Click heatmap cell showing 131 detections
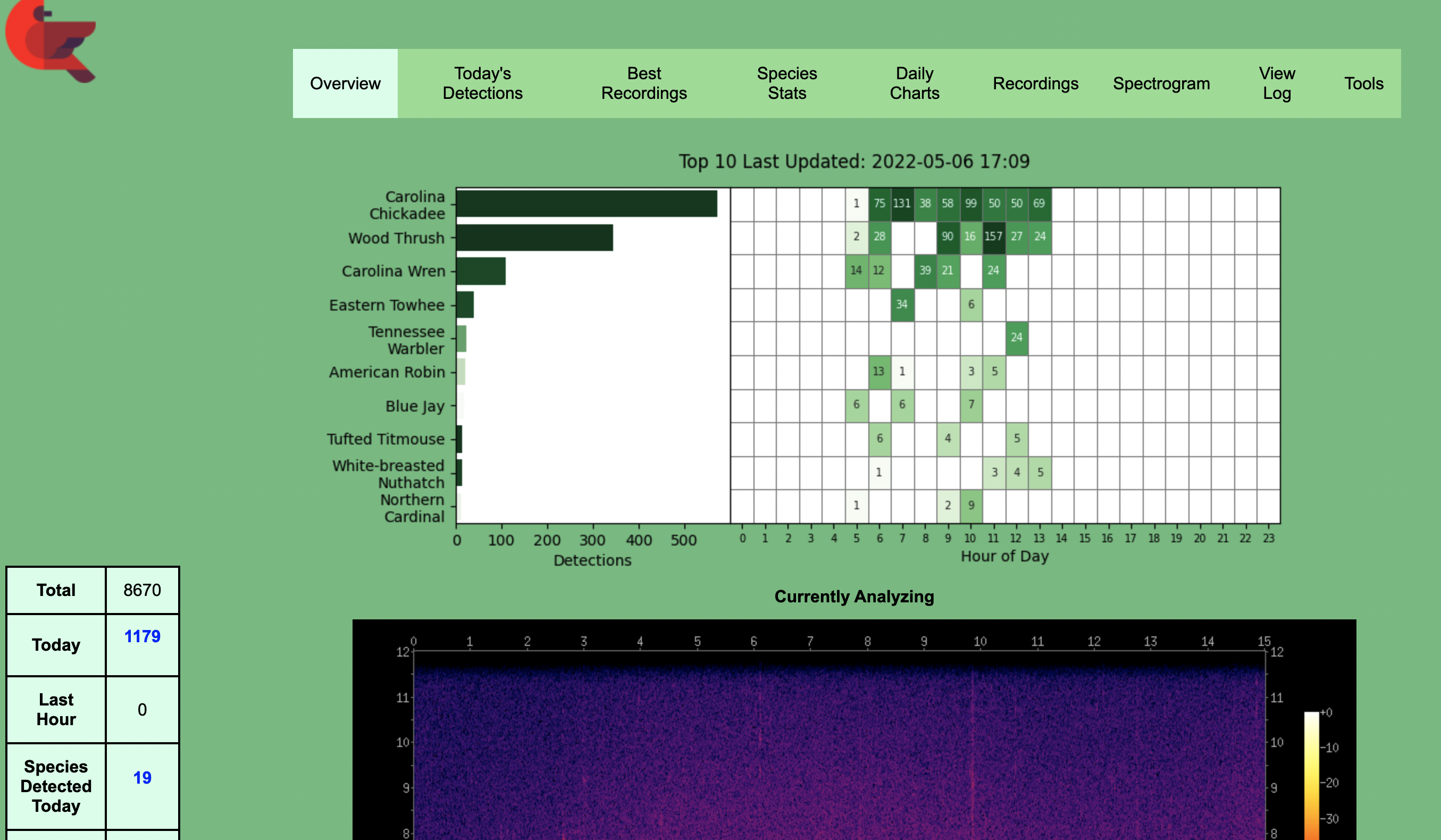 click(x=902, y=204)
